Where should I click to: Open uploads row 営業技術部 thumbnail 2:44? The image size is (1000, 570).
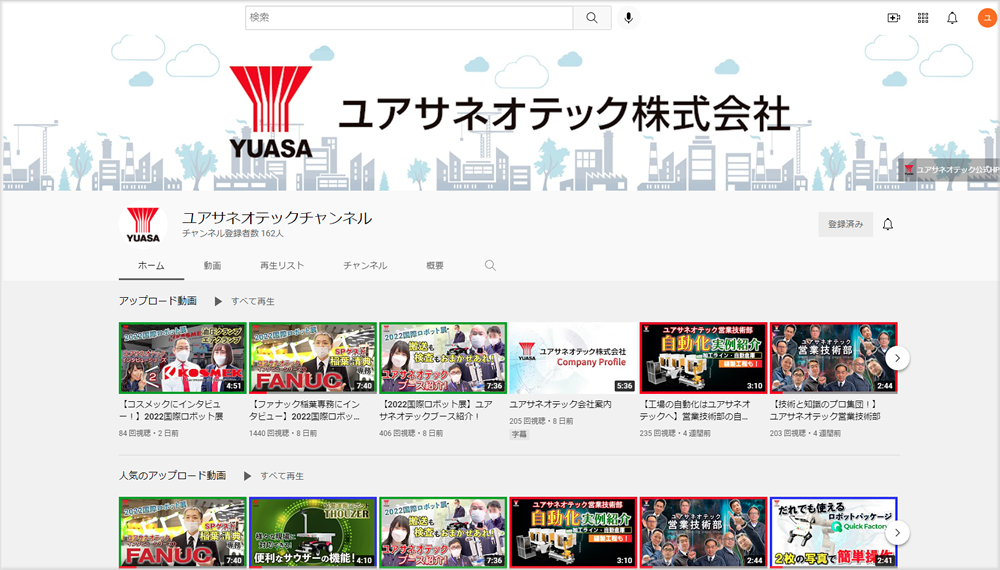point(834,358)
